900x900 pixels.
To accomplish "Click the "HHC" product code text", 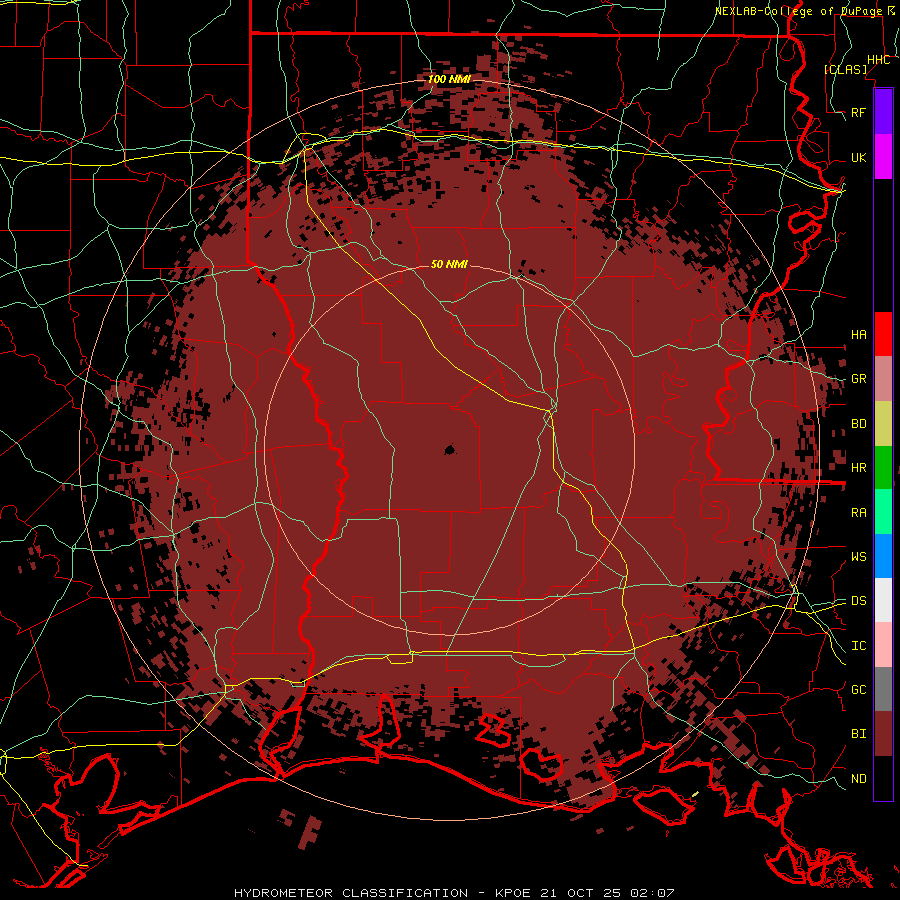I will coord(879,60).
